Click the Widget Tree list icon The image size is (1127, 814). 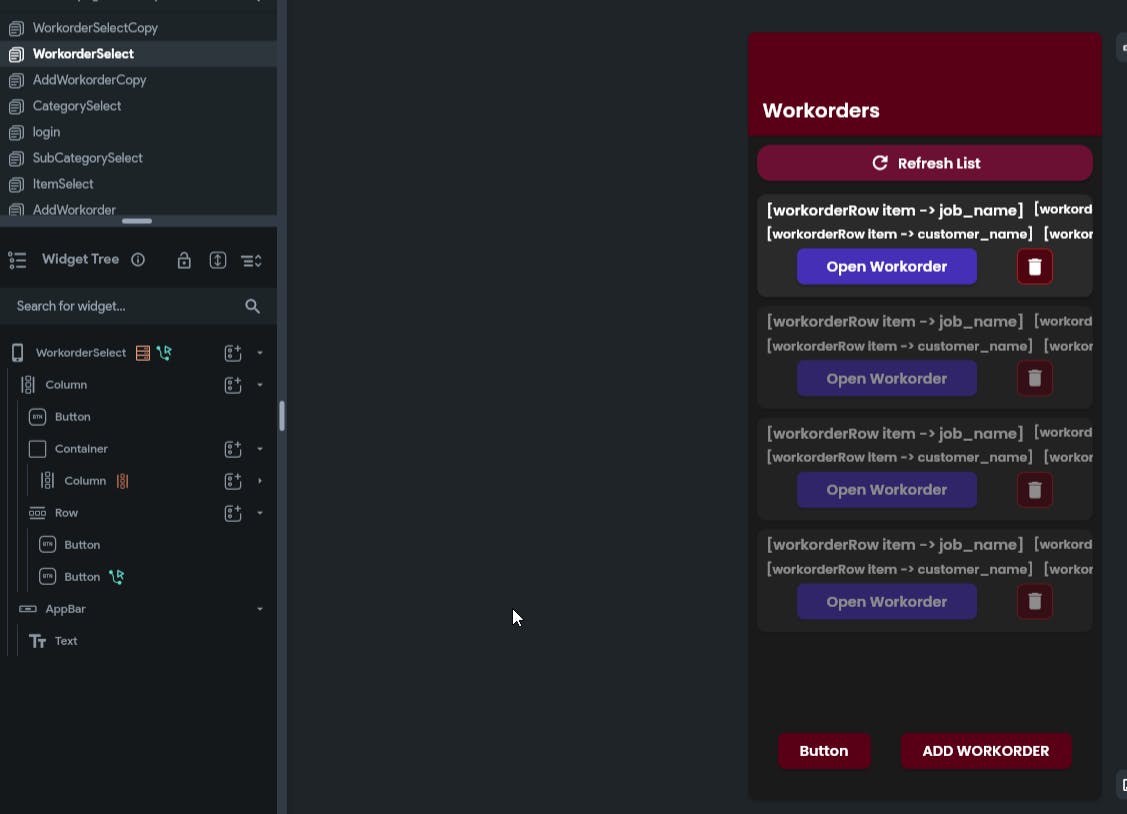(x=17, y=260)
